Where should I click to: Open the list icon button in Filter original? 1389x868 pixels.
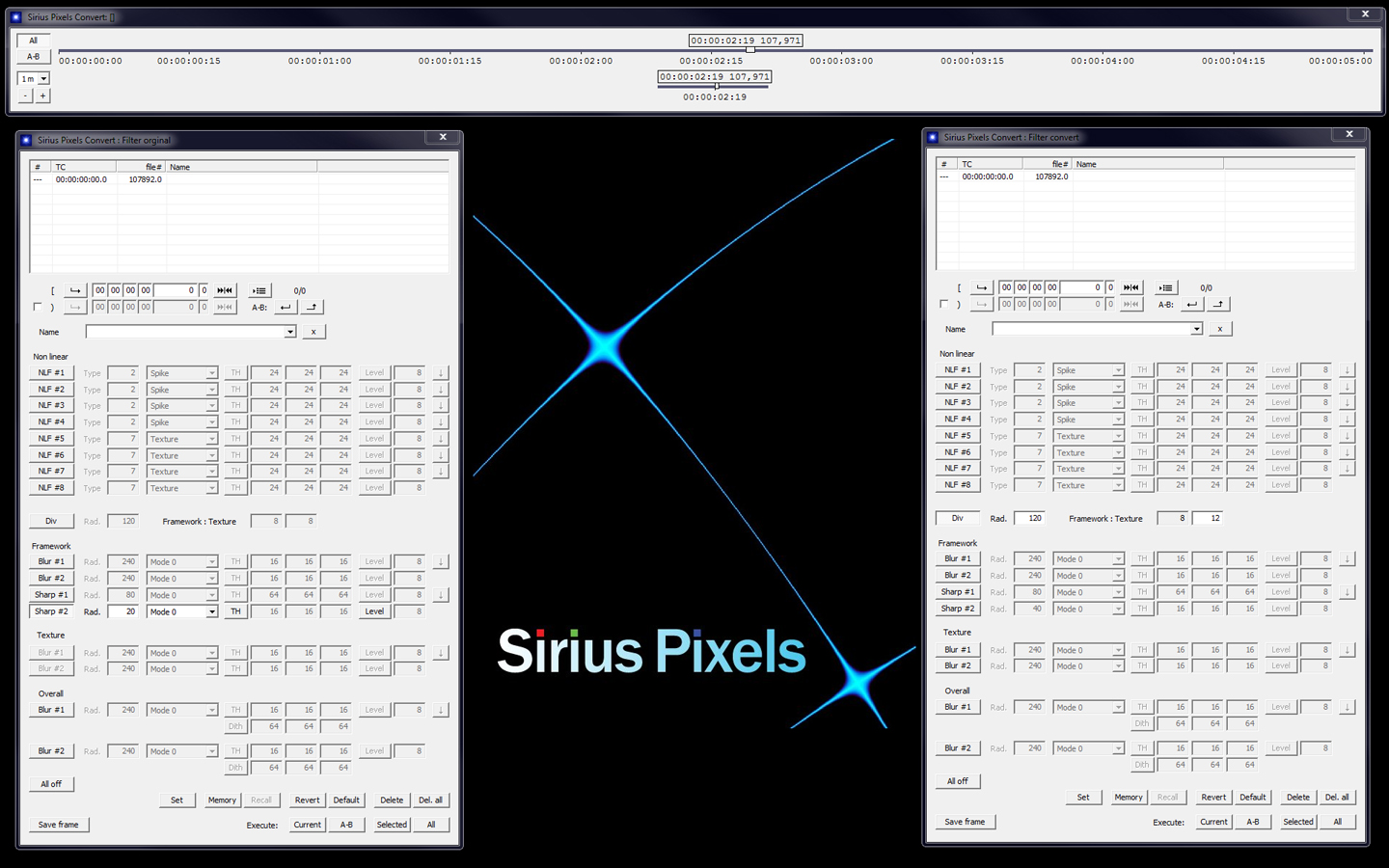point(259,290)
